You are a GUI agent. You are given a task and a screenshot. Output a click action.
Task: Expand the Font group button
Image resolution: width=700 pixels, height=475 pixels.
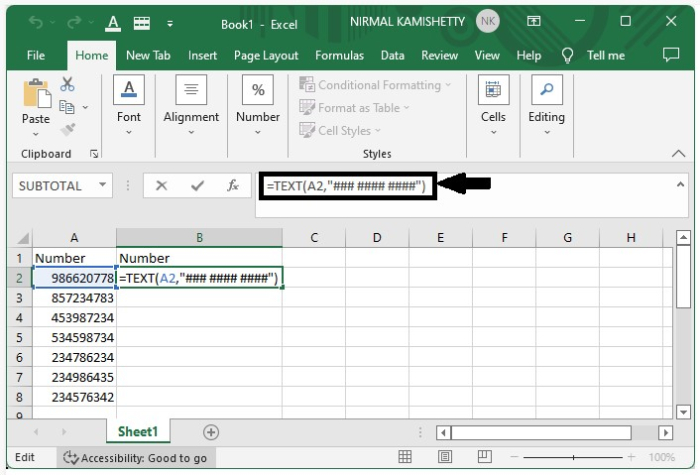pyautogui.click(x=129, y=105)
